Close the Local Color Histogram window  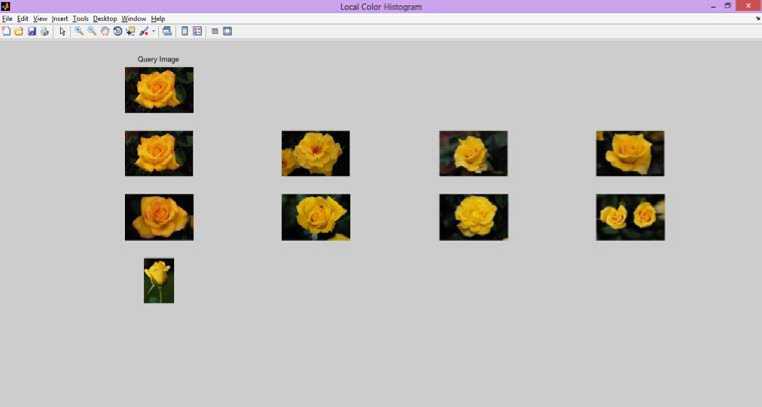pos(748,6)
